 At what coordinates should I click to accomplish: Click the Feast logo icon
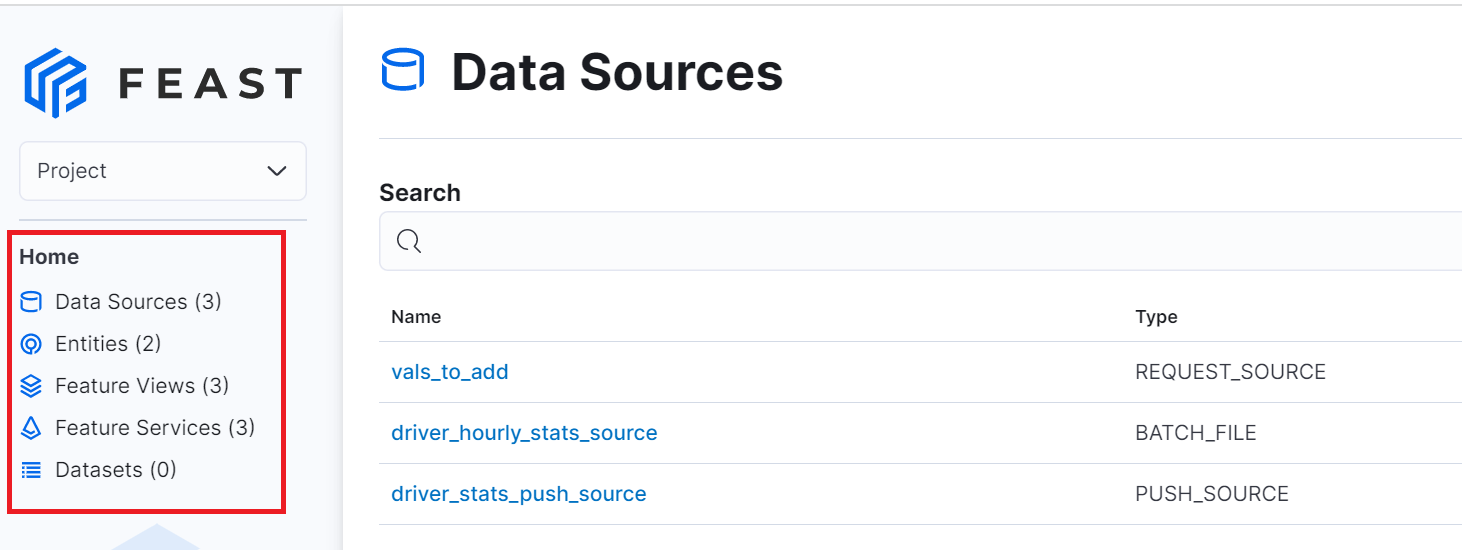click(56, 83)
